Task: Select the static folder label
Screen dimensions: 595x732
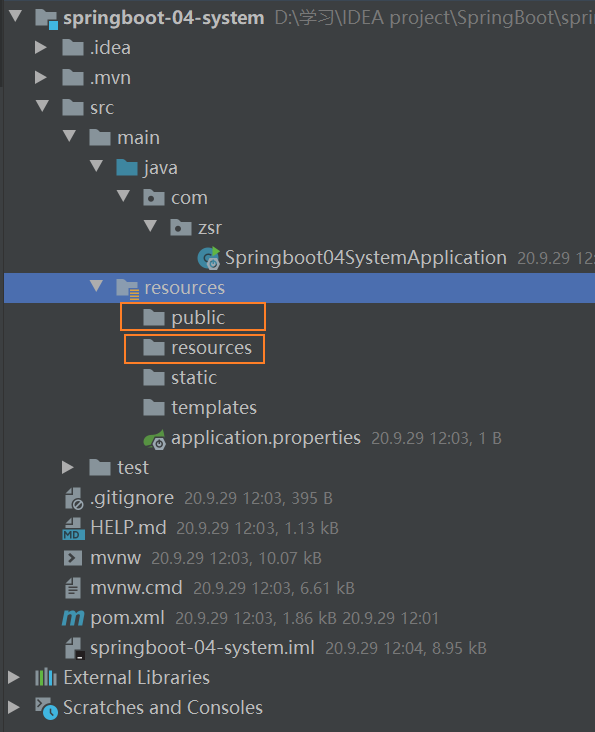Action: pyautogui.click(x=194, y=378)
